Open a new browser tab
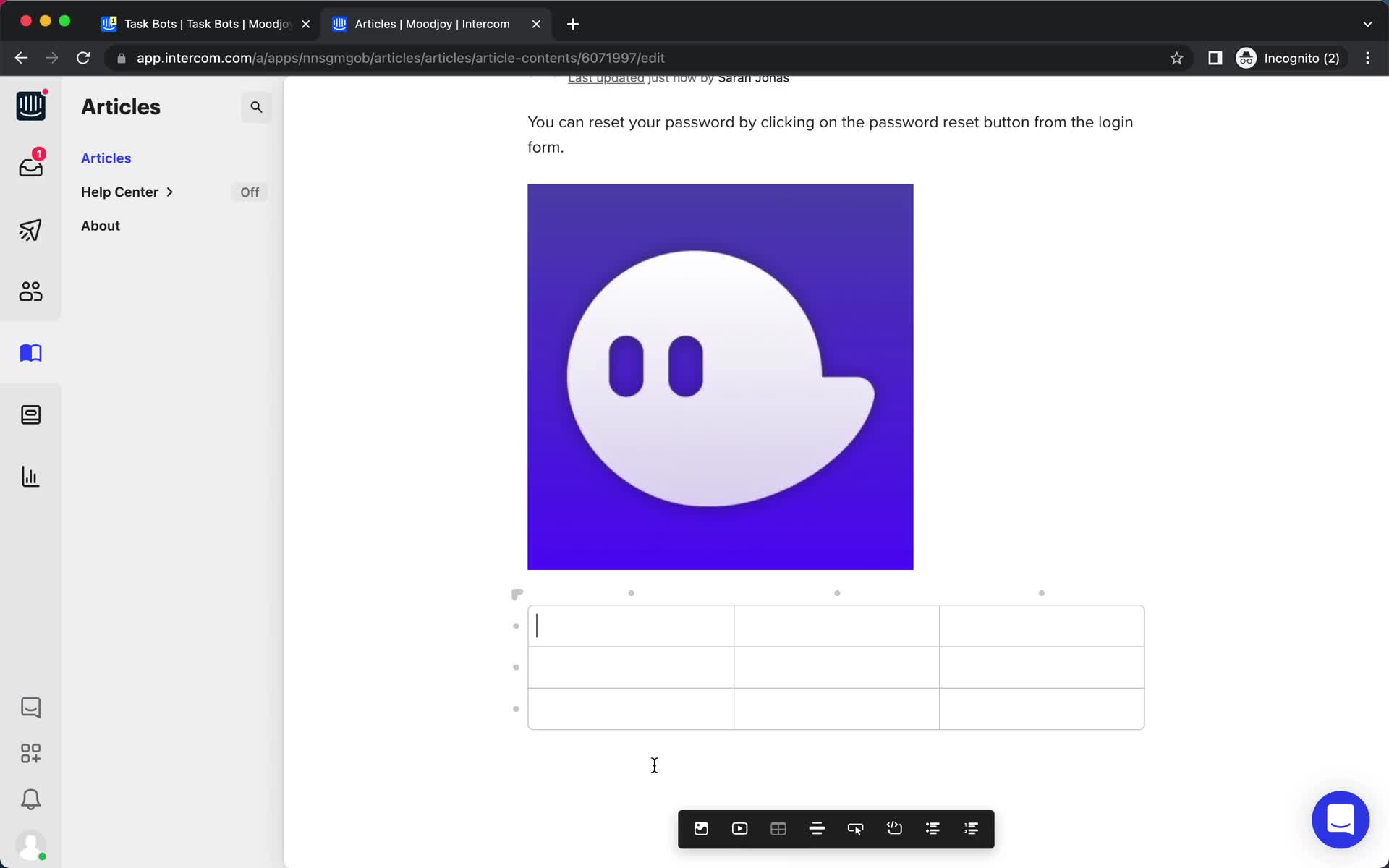The image size is (1389, 868). coord(573,24)
